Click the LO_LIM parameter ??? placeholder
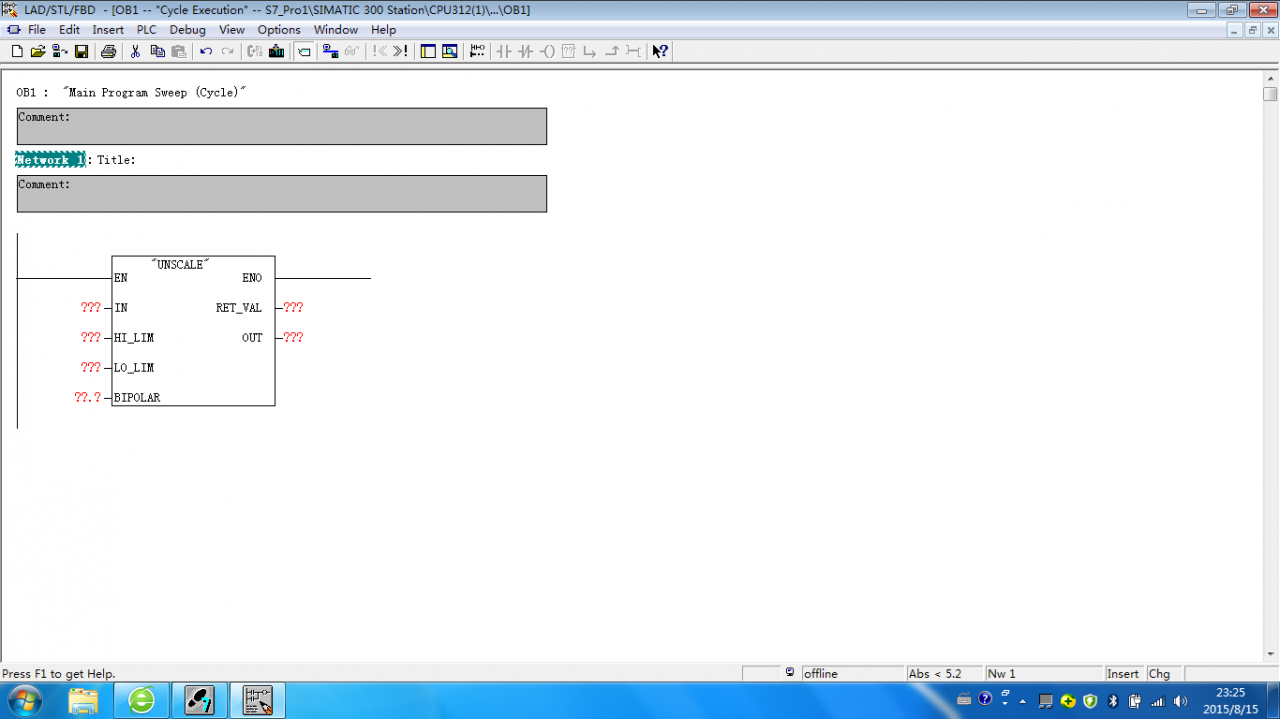 coord(91,368)
